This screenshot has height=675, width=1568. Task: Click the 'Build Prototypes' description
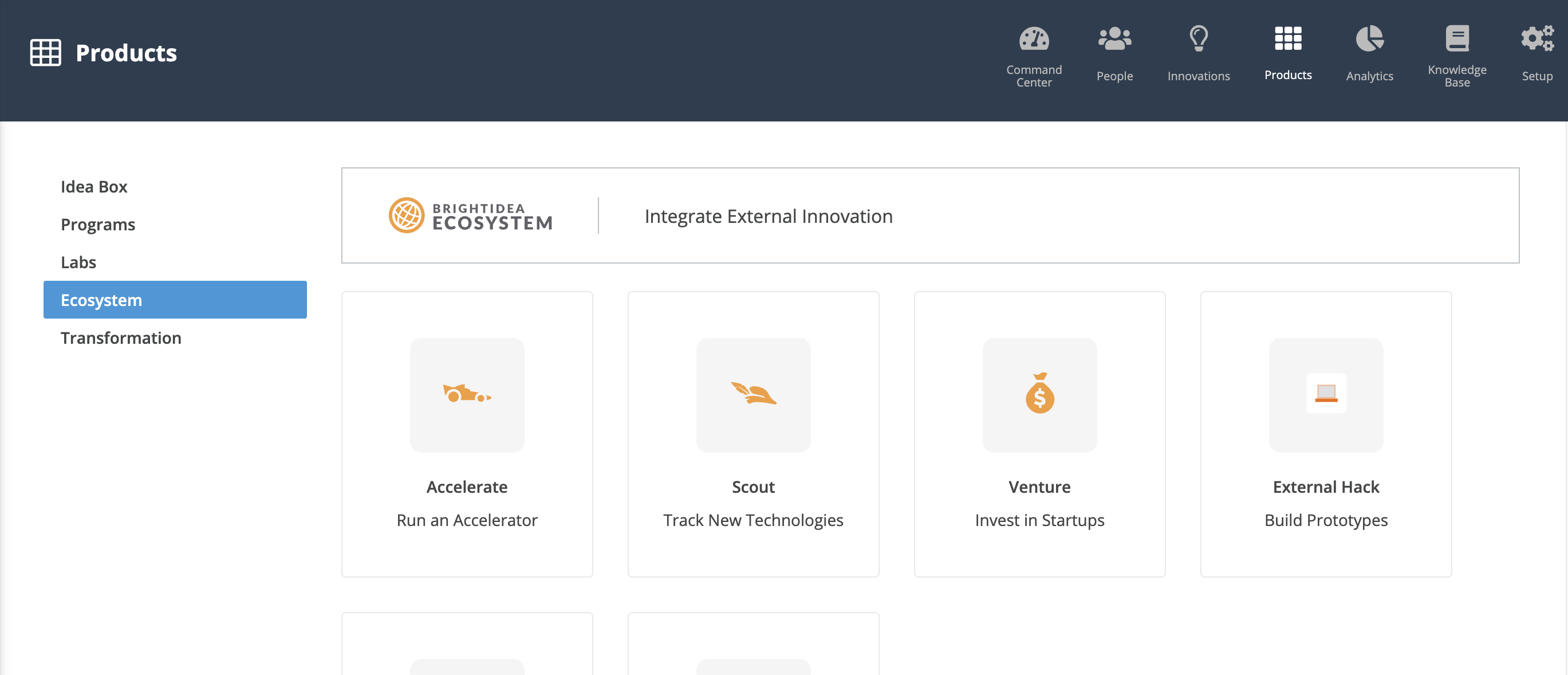click(1326, 520)
